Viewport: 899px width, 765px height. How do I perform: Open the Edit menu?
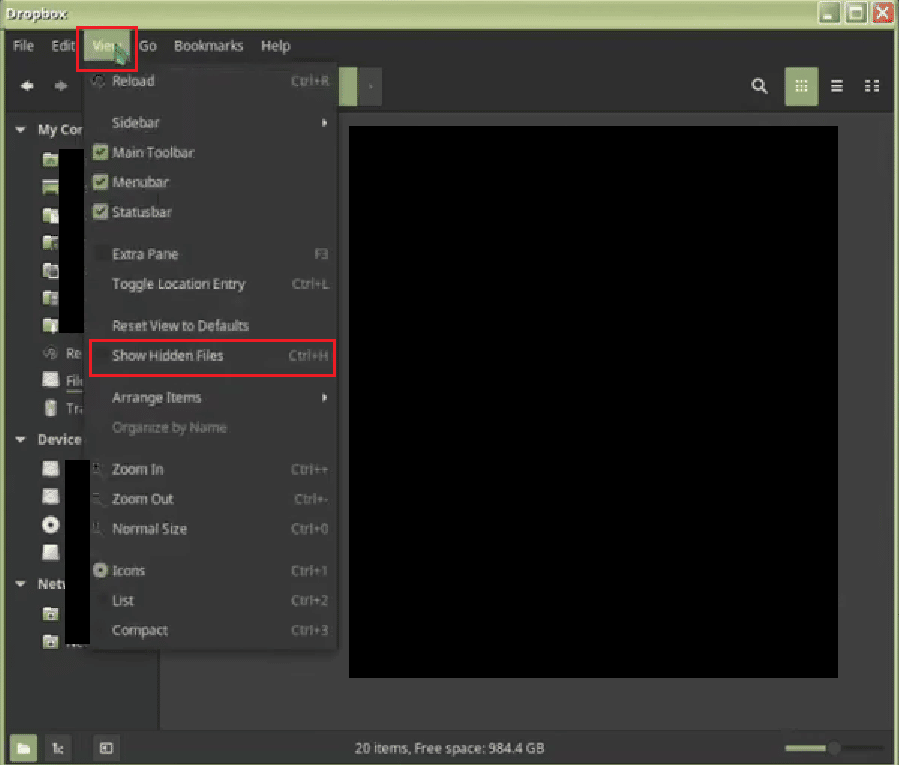pyautogui.click(x=62, y=46)
